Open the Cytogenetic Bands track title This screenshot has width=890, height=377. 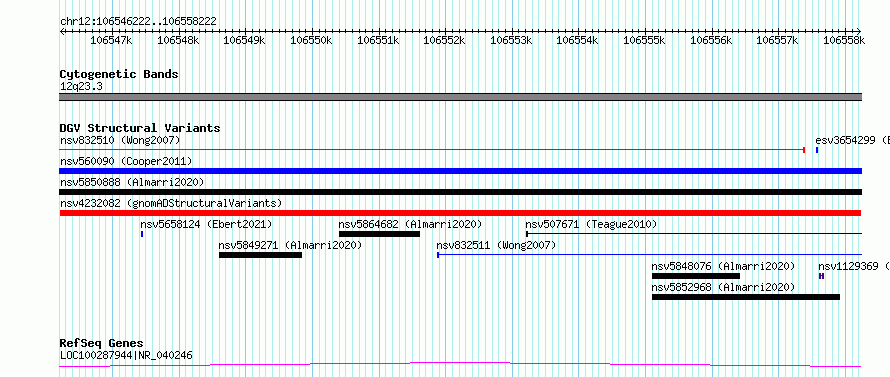[x=119, y=74]
